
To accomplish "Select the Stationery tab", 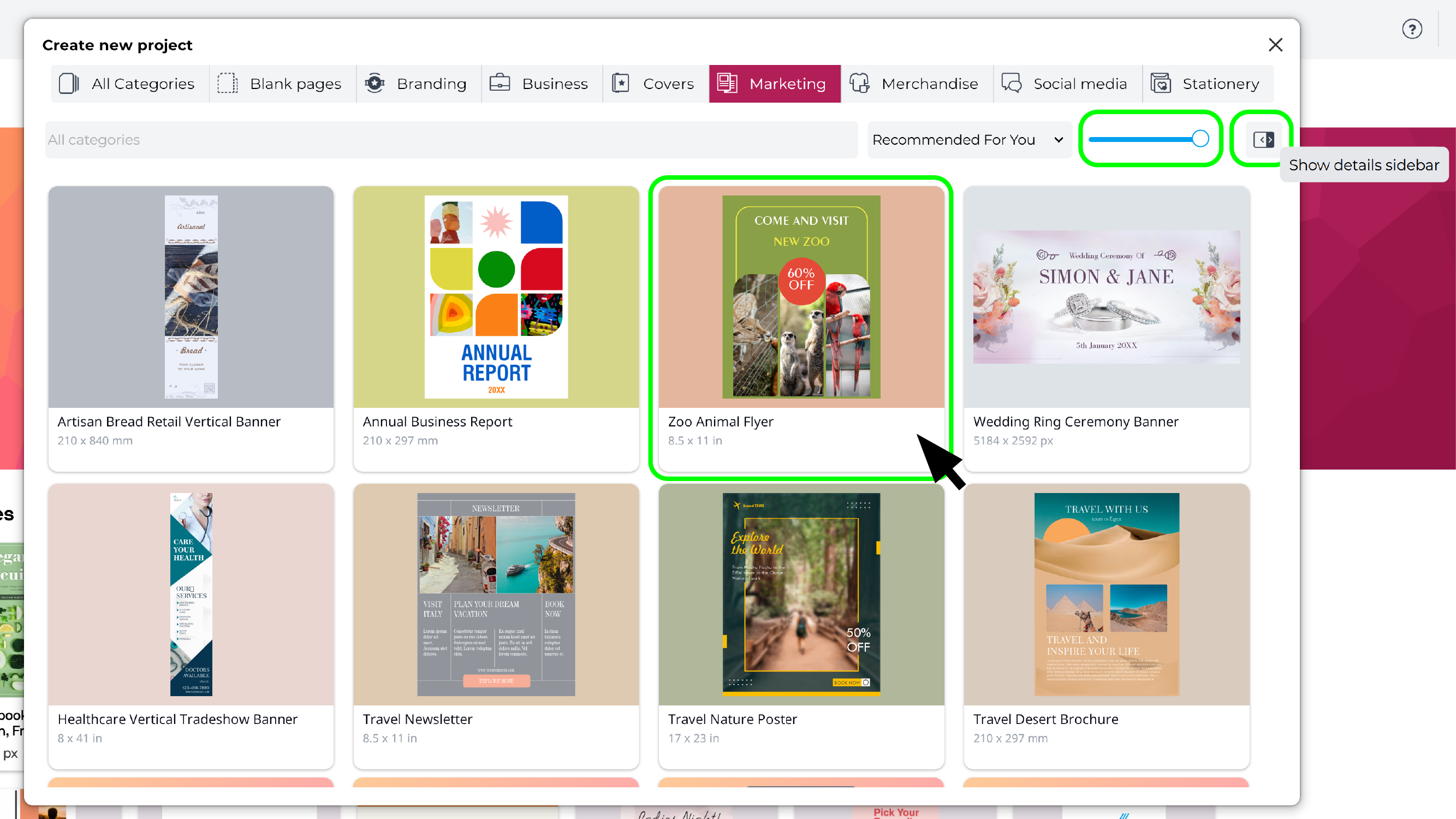I will tap(1208, 84).
